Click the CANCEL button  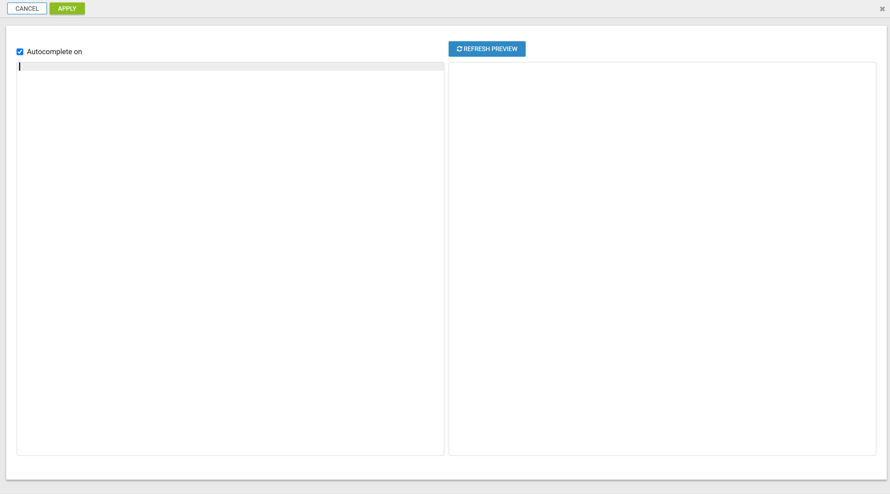pos(27,9)
